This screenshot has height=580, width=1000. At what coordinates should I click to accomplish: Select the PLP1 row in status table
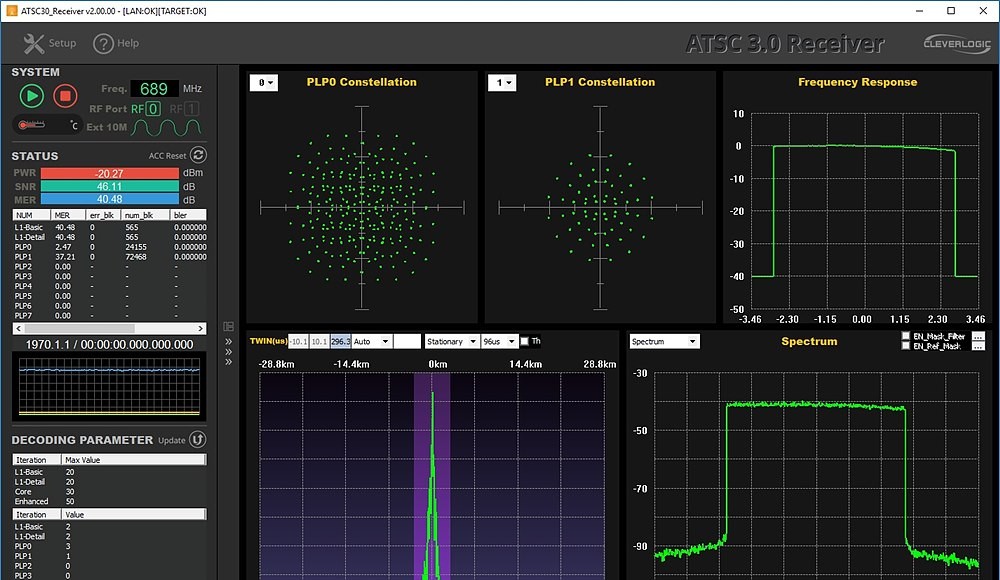(x=110, y=257)
